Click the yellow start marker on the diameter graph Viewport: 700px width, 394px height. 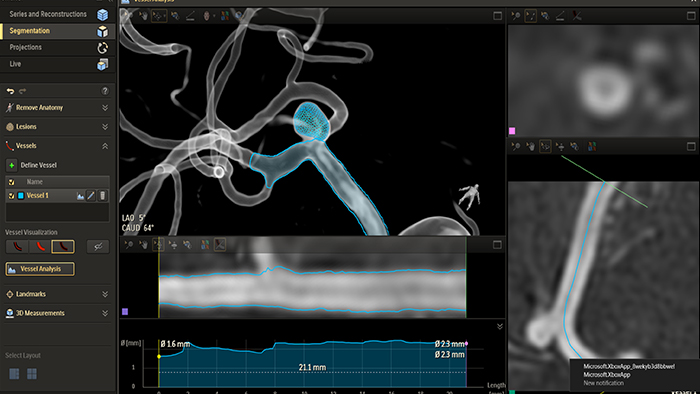point(159,357)
